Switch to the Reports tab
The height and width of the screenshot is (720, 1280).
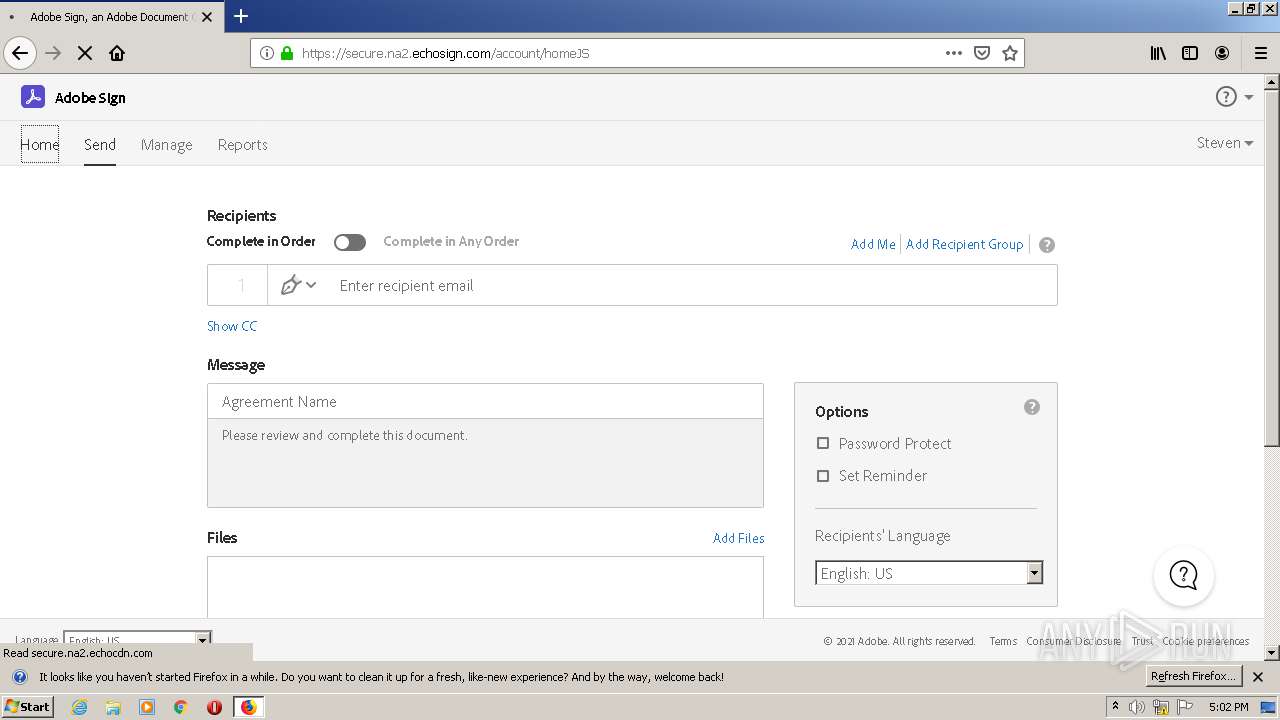tap(243, 144)
